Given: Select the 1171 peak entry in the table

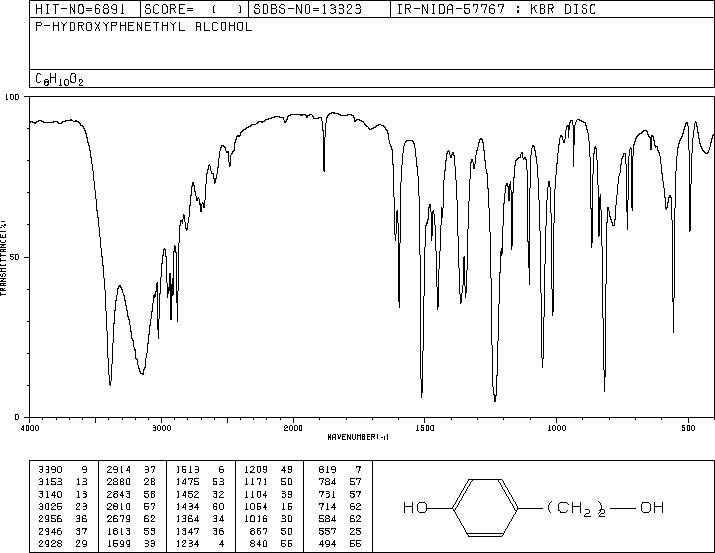Looking at the screenshot, I should click(x=269, y=482).
